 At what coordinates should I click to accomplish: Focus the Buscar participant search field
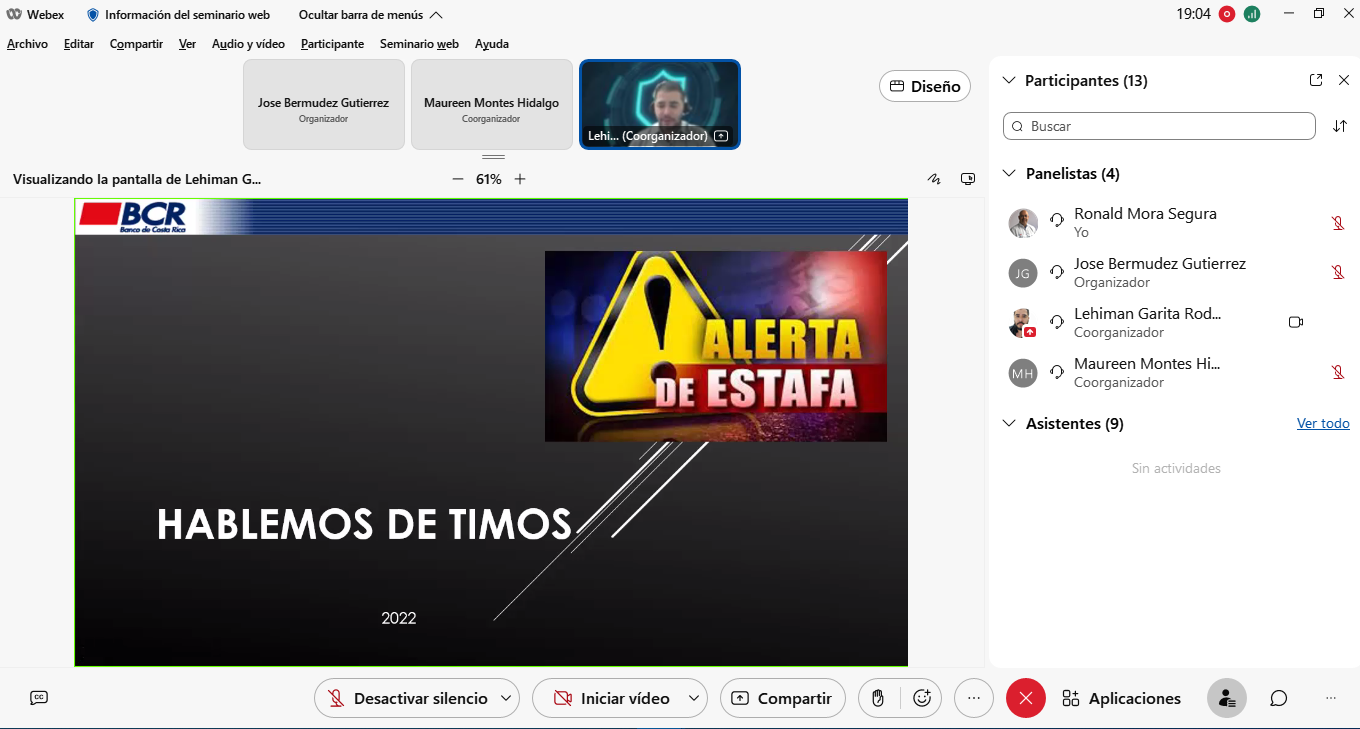(x=1159, y=126)
